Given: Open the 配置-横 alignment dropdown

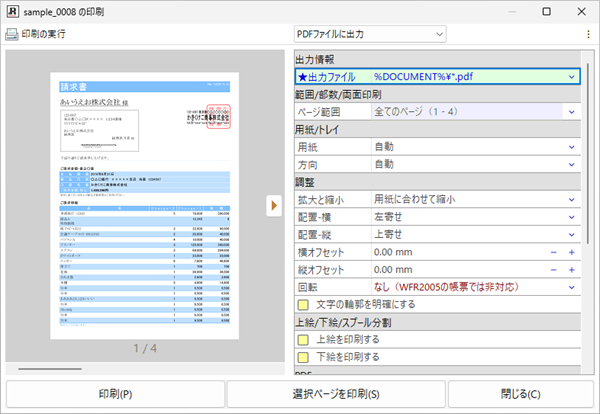Looking at the screenshot, I should [571, 217].
